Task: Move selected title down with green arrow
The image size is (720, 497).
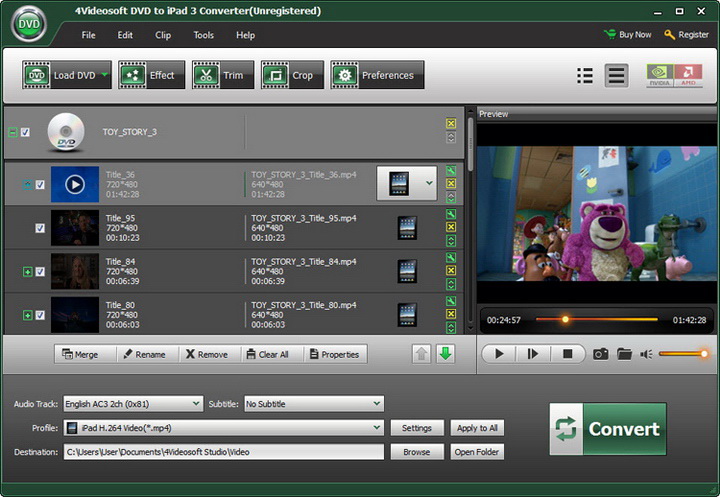Action: pos(445,354)
